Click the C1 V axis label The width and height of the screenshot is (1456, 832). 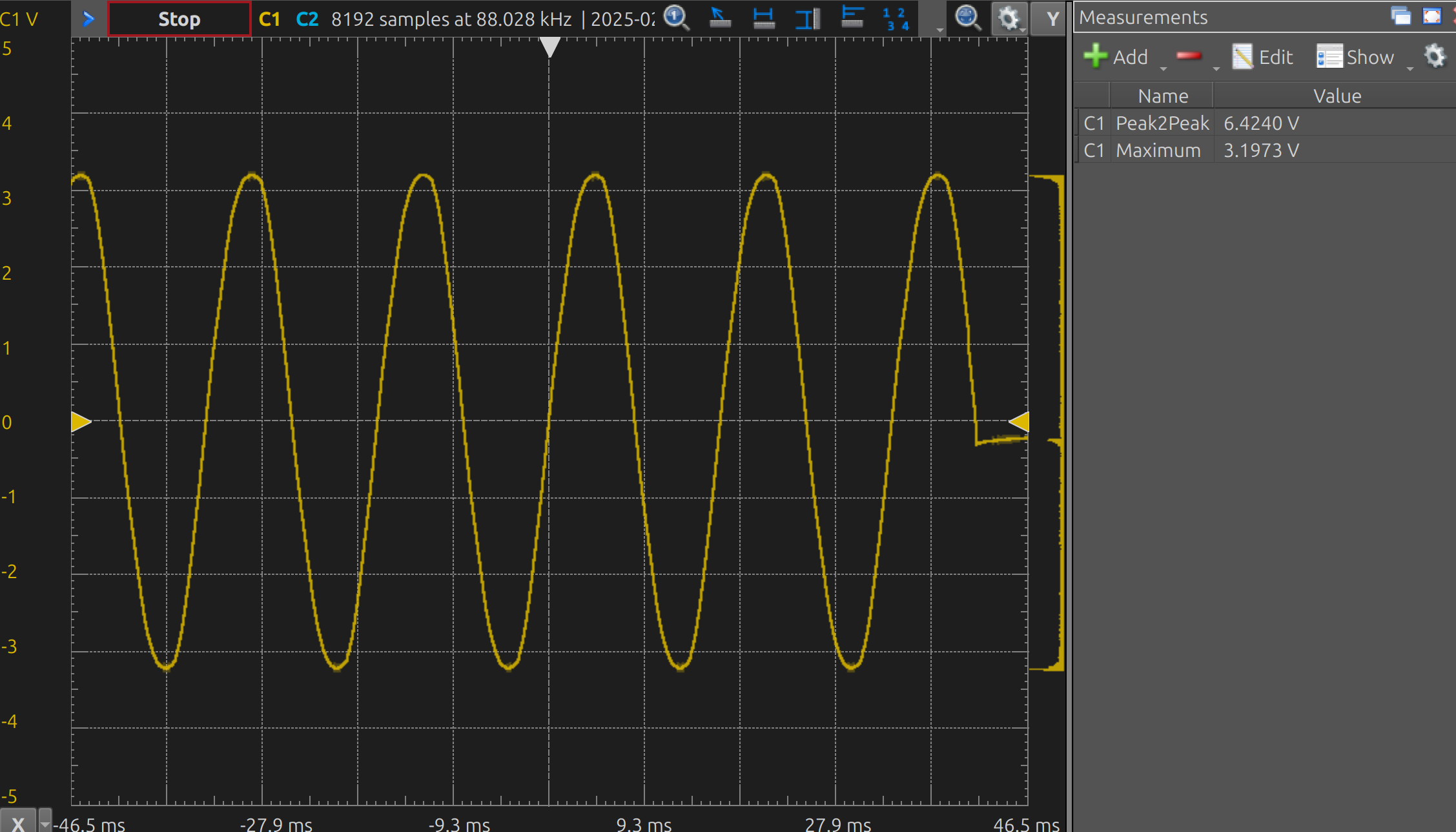click(19, 19)
